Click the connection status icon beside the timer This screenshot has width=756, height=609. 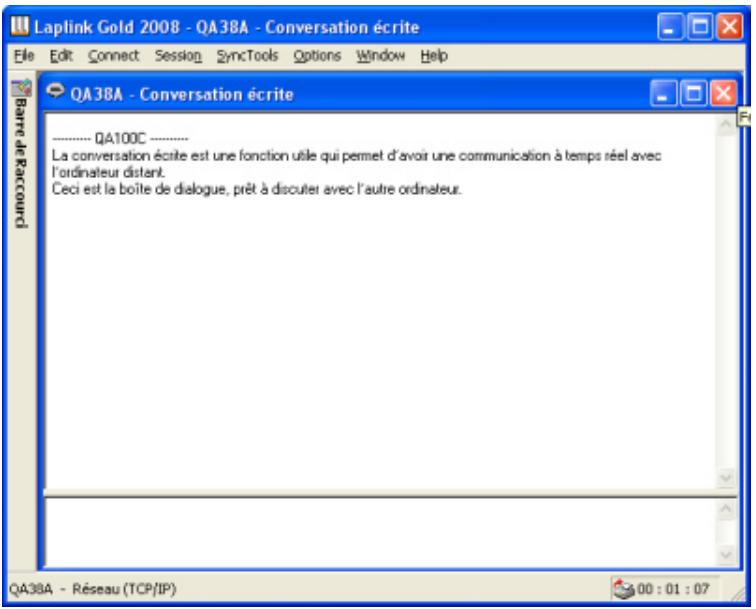pyautogui.click(x=623, y=589)
